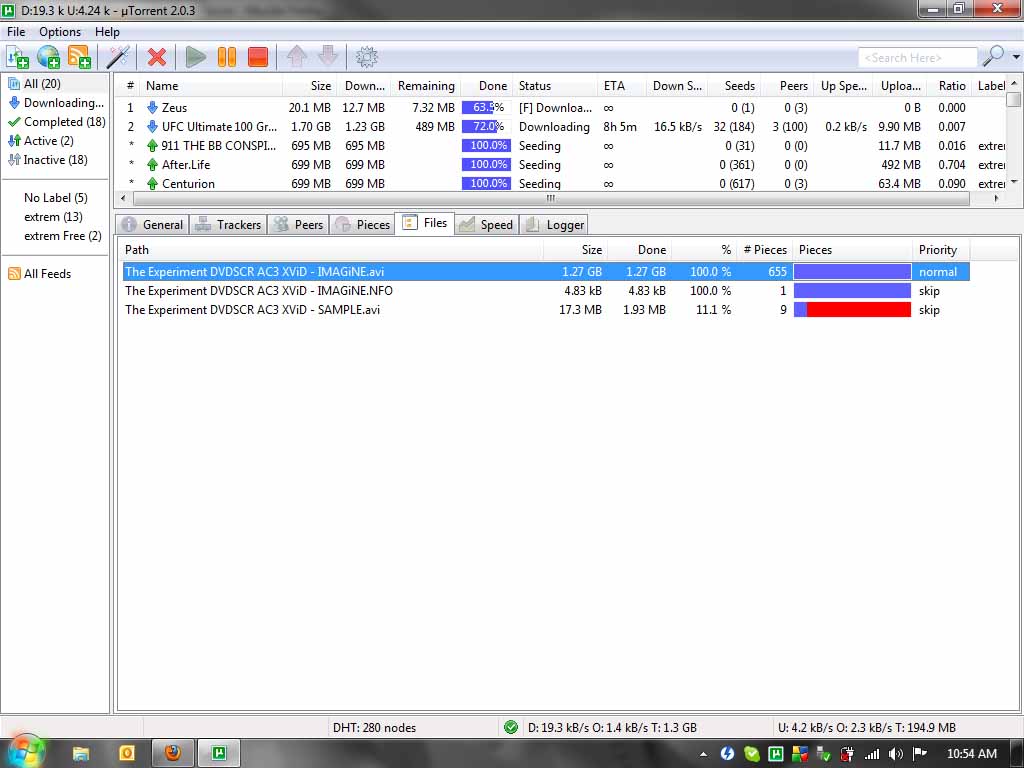Viewport: 1024px width, 768px height.
Task: Sort torrents by Status column header
Action: pos(555,86)
